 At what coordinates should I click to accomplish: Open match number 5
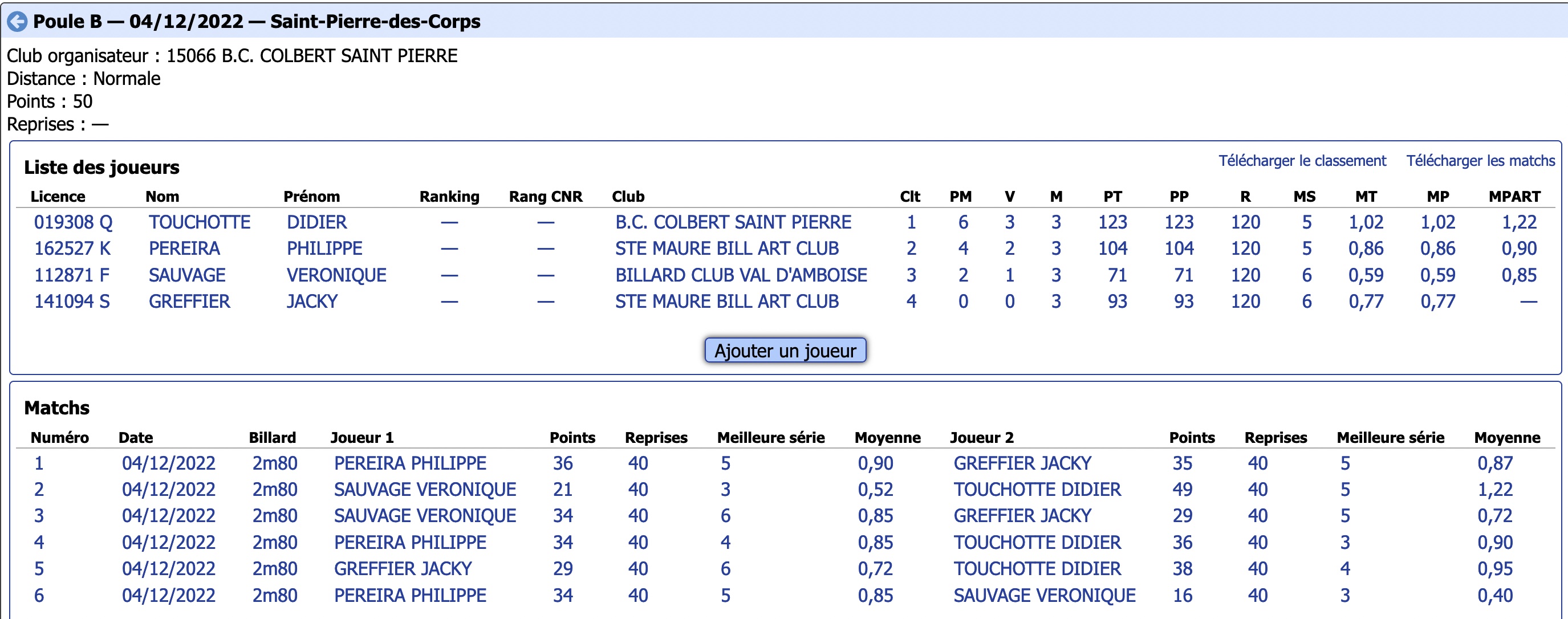[39, 568]
